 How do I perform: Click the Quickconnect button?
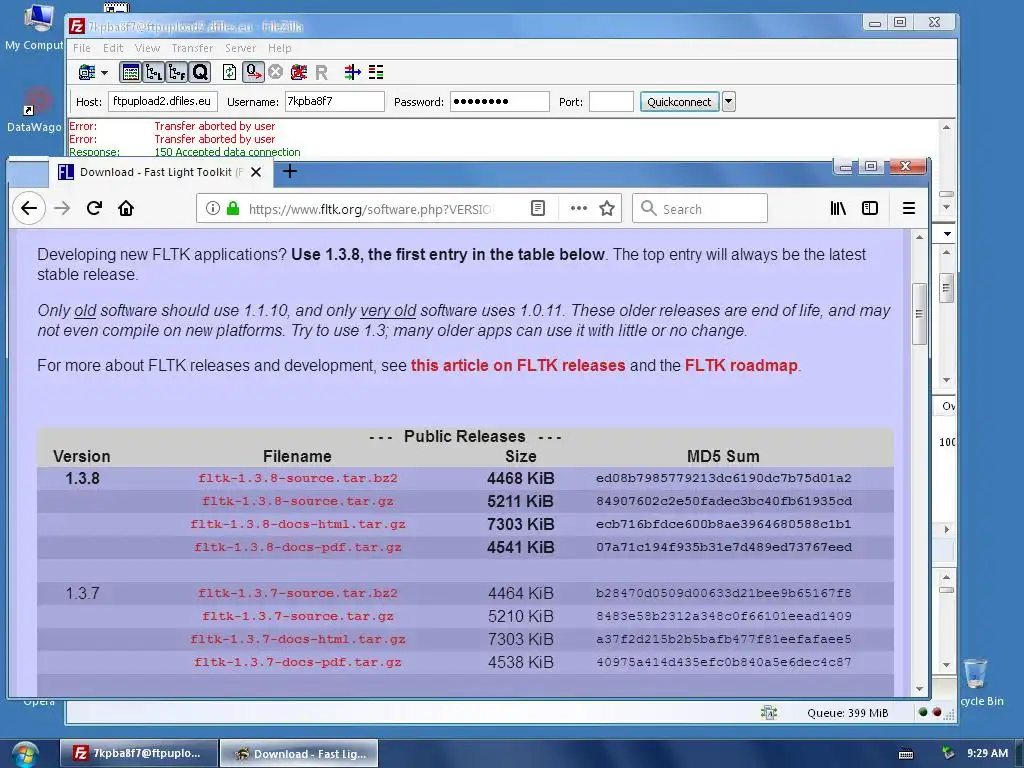click(x=679, y=101)
